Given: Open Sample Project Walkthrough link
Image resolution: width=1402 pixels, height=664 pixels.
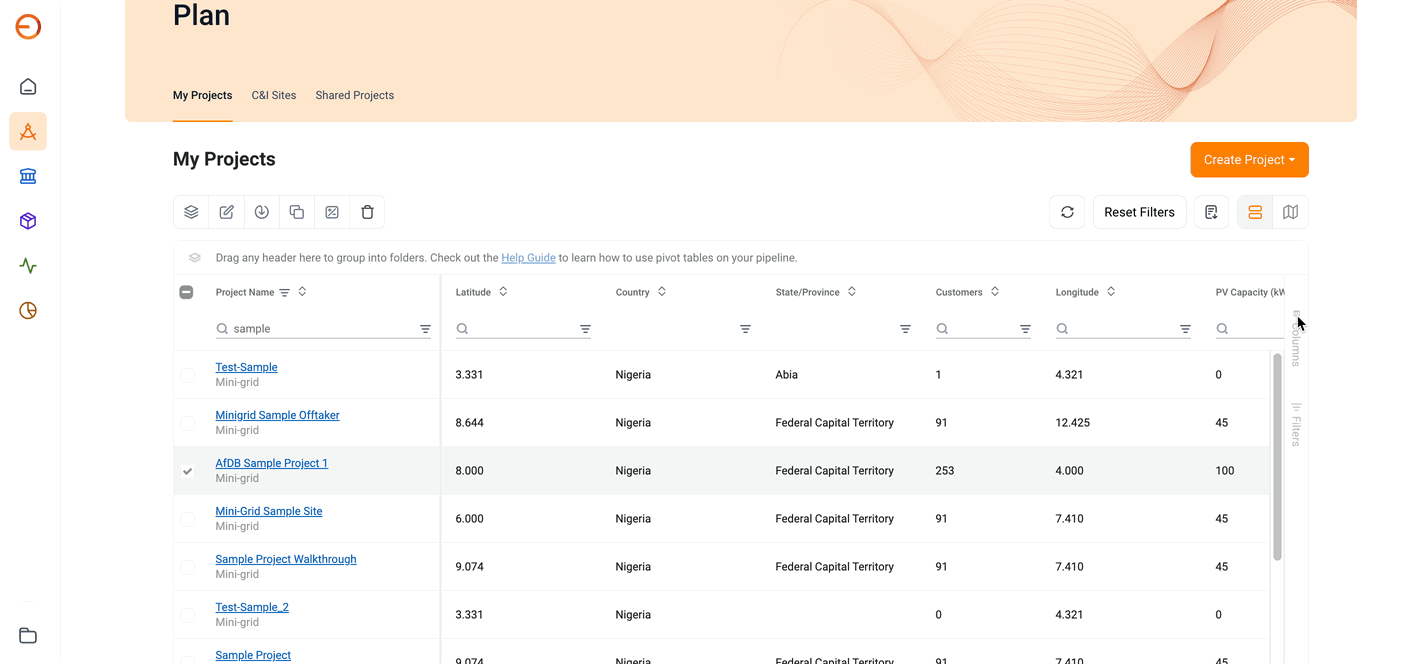Looking at the screenshot, I should [x=286, y=559].
